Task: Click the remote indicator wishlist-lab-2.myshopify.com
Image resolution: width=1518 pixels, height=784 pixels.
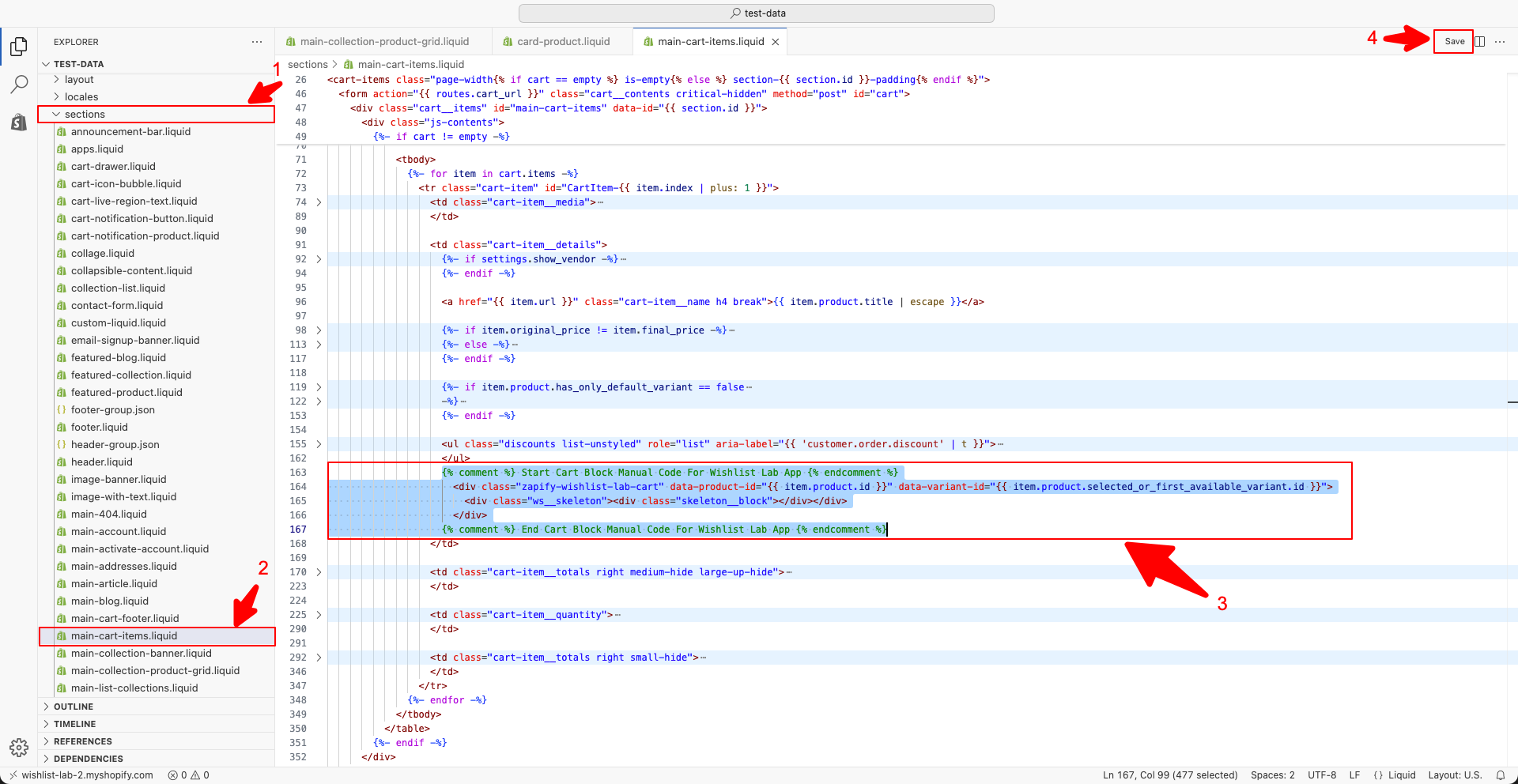Action: pyautogui.click(x=81, y=775)
